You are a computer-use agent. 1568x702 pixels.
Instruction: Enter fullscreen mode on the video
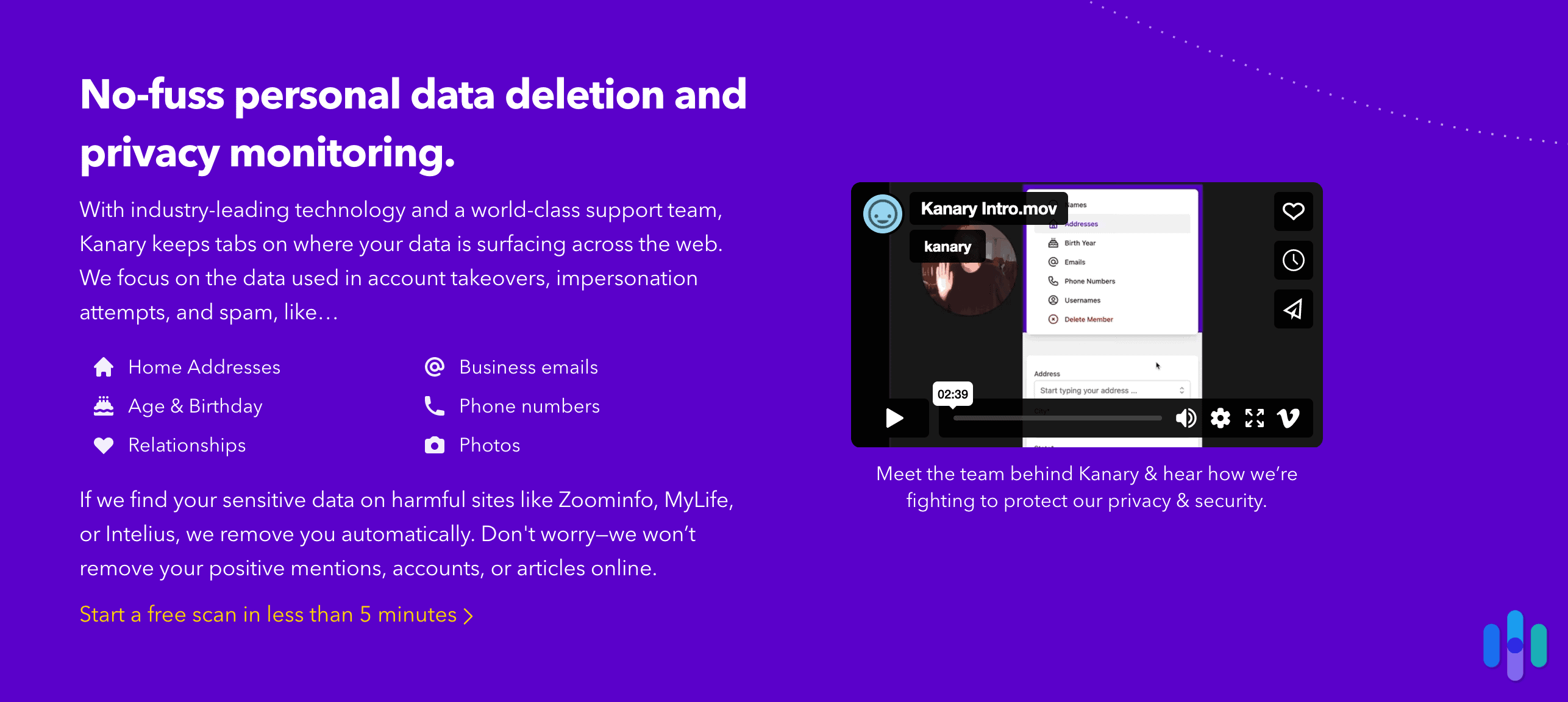(1254, 418)
